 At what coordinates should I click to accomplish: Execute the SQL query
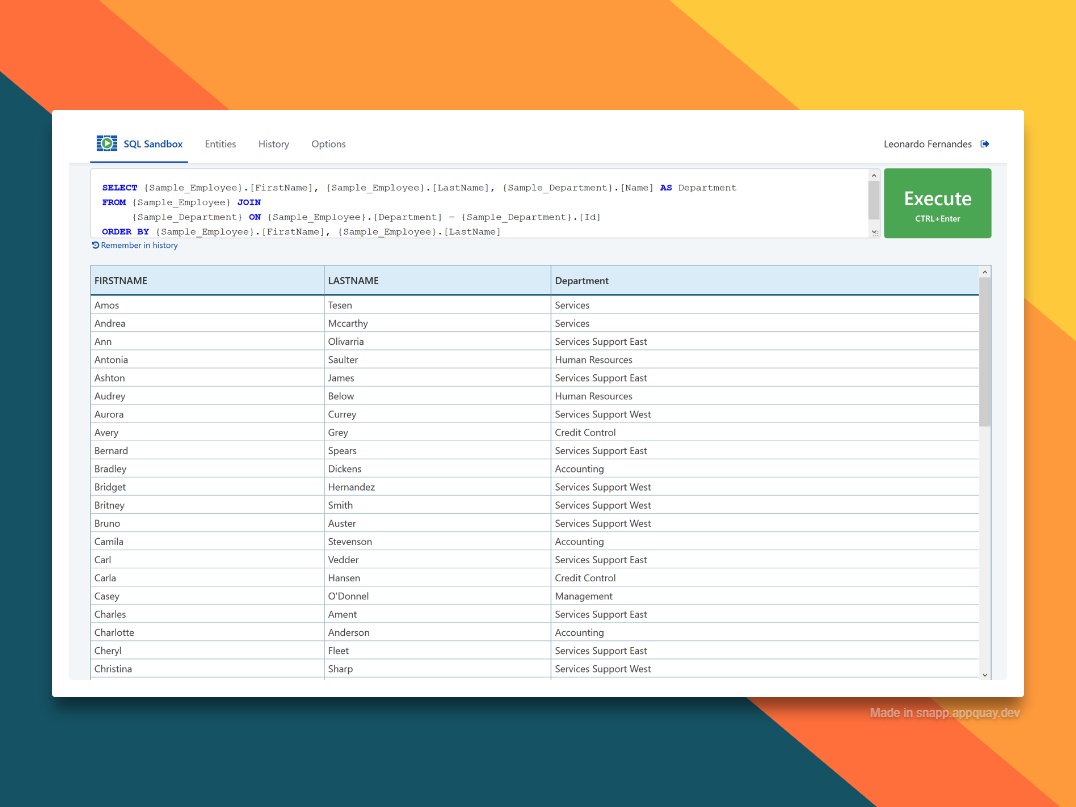[937, 202]
